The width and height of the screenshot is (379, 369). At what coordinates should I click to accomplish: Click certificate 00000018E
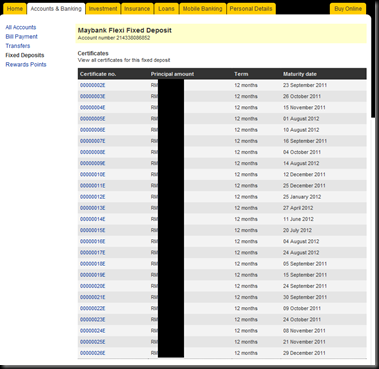point(93,264)
